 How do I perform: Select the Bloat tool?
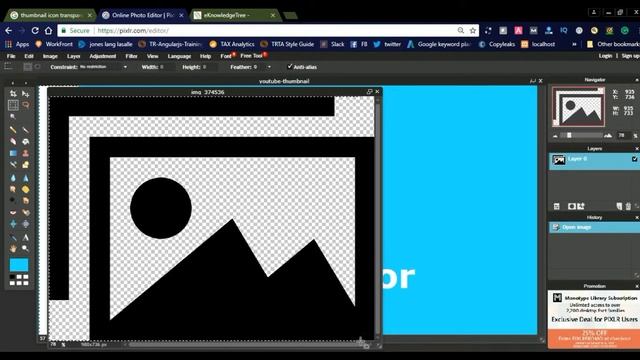click(13, 224)
